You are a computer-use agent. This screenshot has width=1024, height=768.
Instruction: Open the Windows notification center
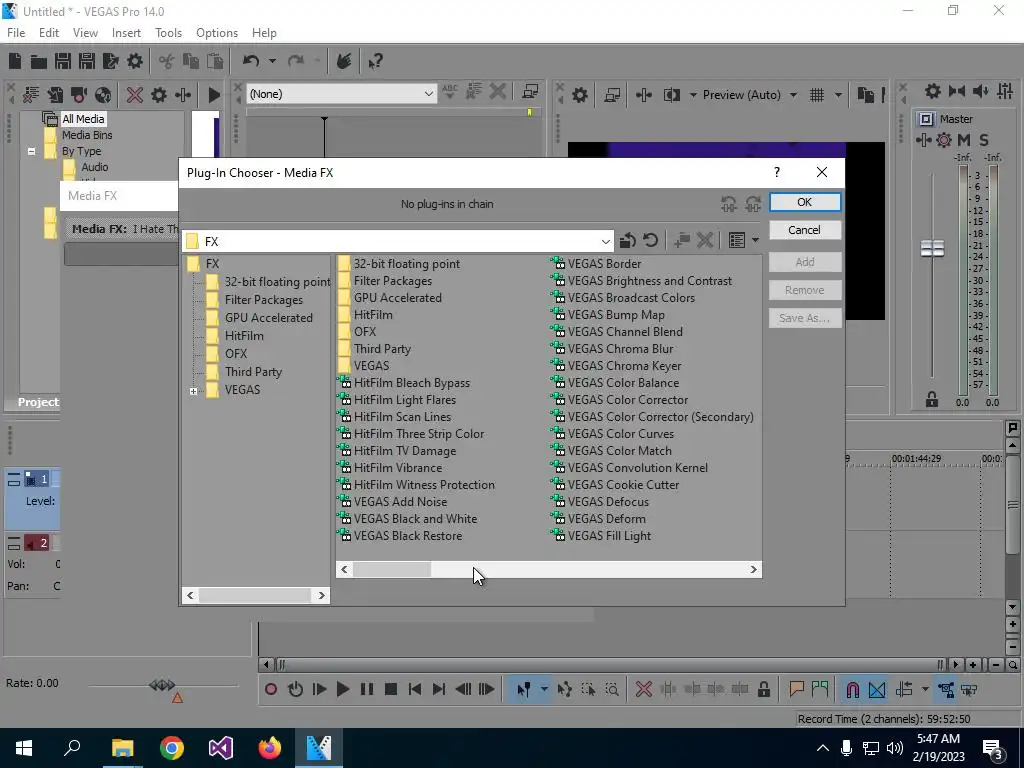993,748
